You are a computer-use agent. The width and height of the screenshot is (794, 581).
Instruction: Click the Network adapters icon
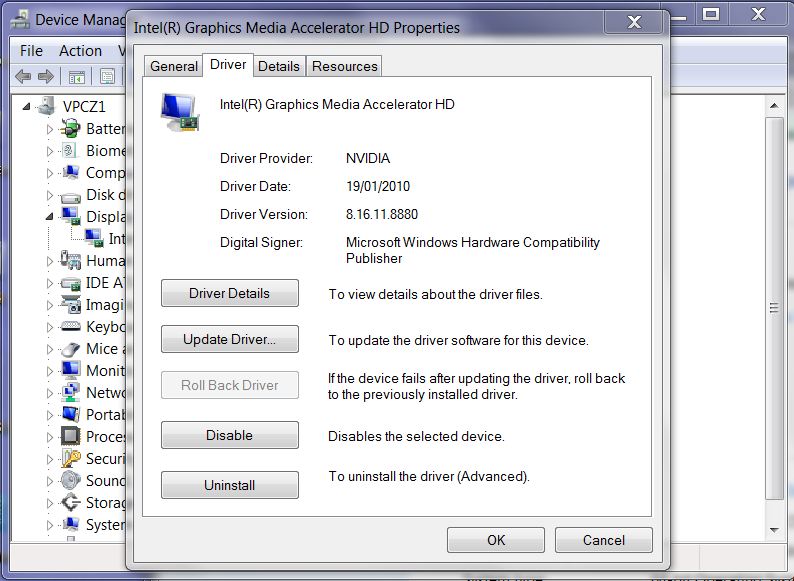[x=70, y=393]
